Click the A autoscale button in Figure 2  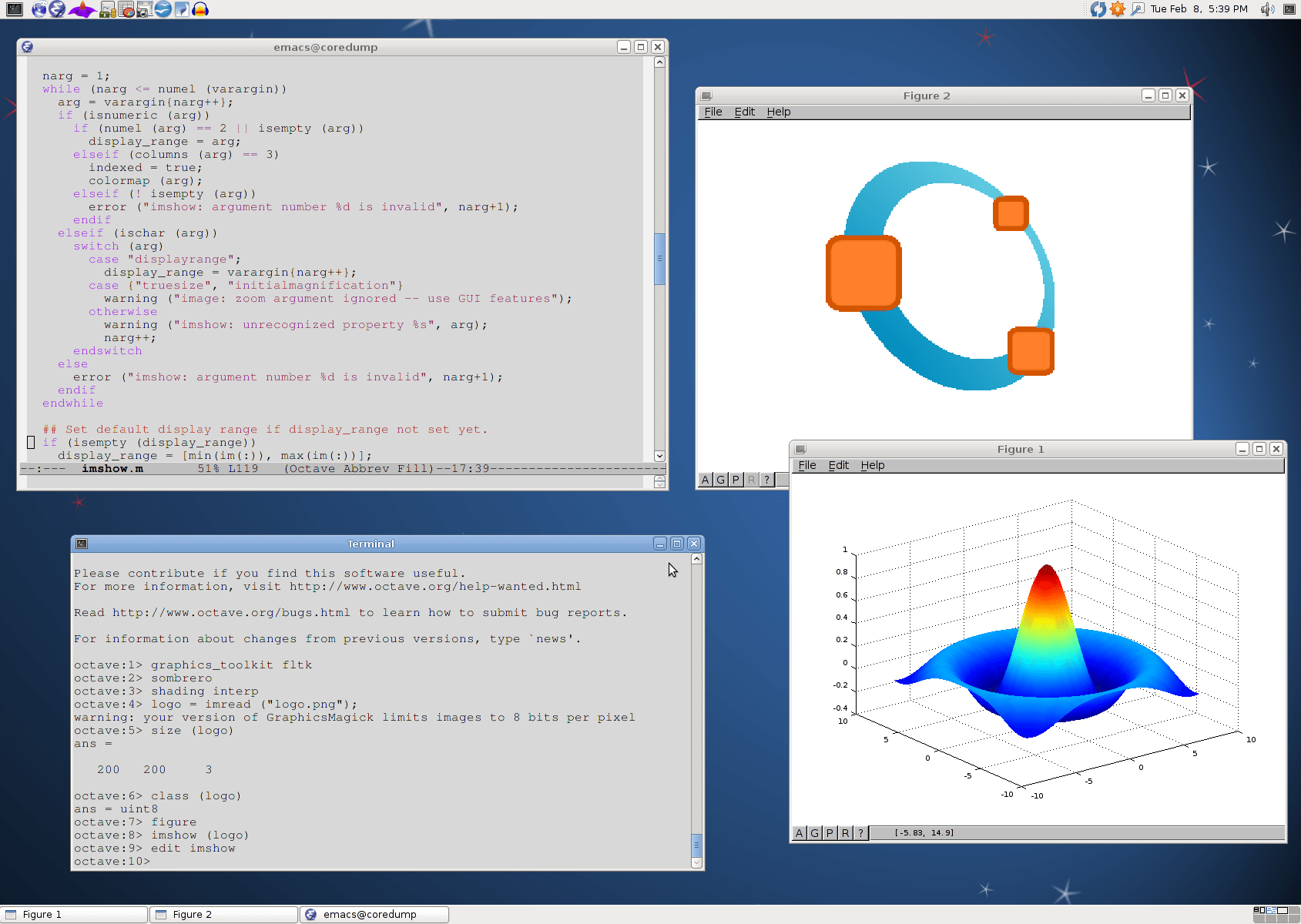click(x=705, y=480)
